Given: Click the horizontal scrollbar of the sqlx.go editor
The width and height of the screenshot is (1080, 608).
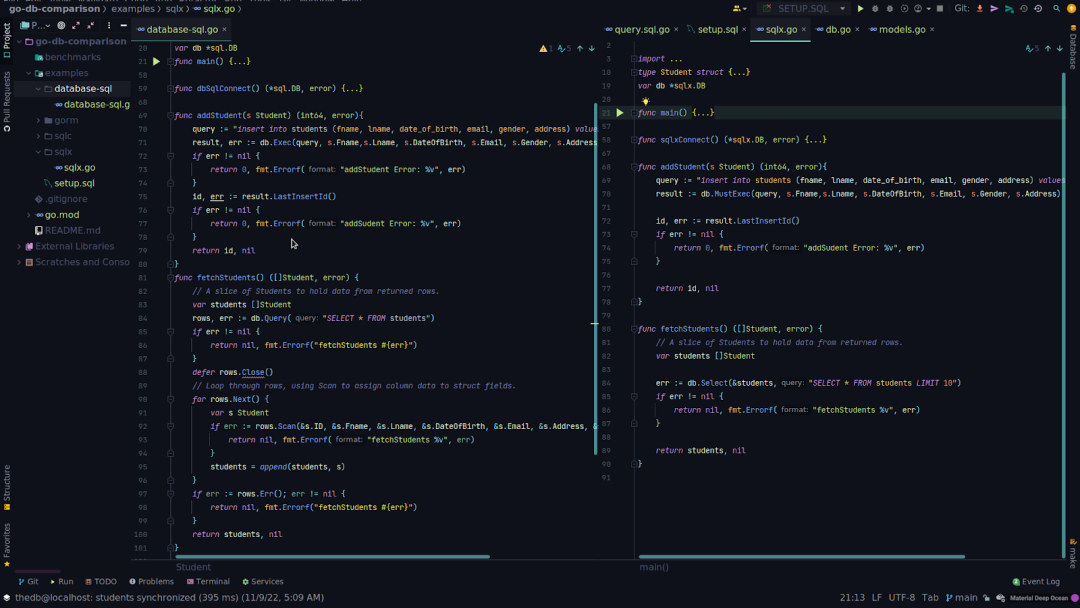Looking at the screenshot, I should point(802,556).
